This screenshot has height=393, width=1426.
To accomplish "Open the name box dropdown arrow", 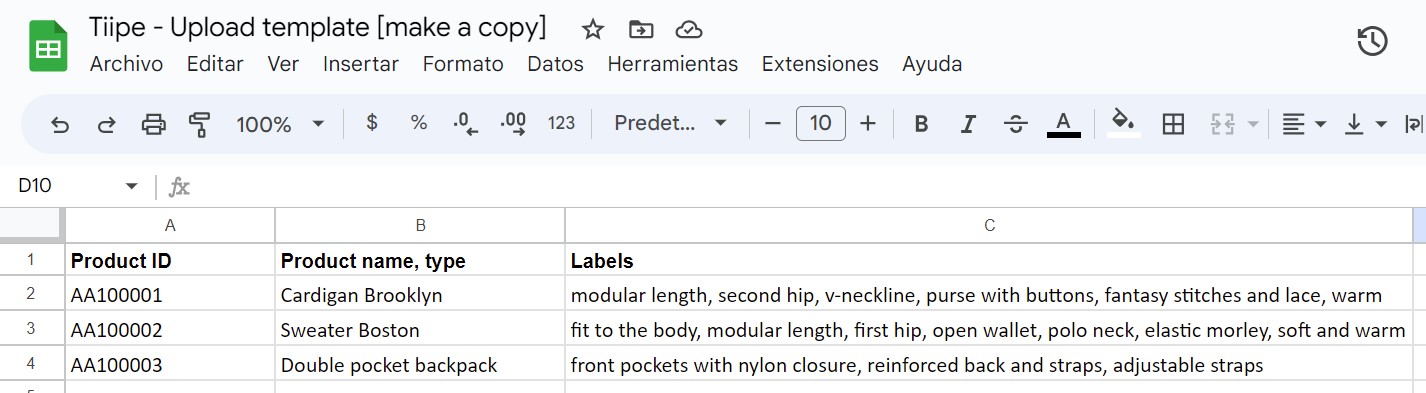I will (x=132, y=187).
